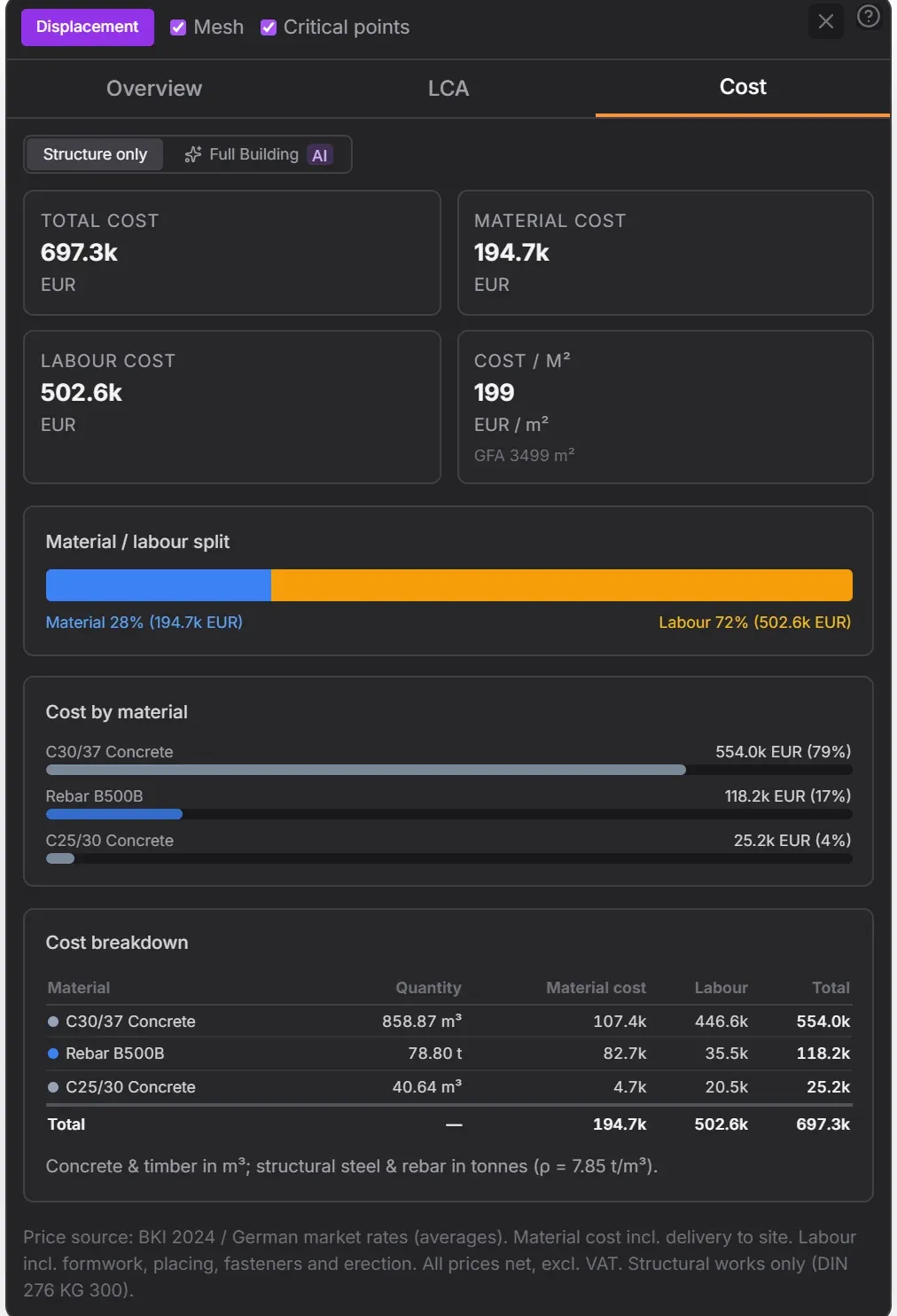This screenshot has width=897, height=1316.
Task: Toggle the Critical points checkbox
Action: point(269,27)
